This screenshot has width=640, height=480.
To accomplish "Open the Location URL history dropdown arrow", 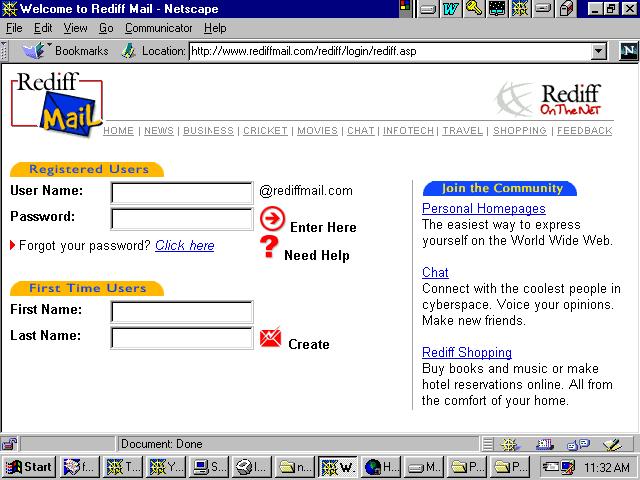I will pyautogui.click(x=599, y=51).
